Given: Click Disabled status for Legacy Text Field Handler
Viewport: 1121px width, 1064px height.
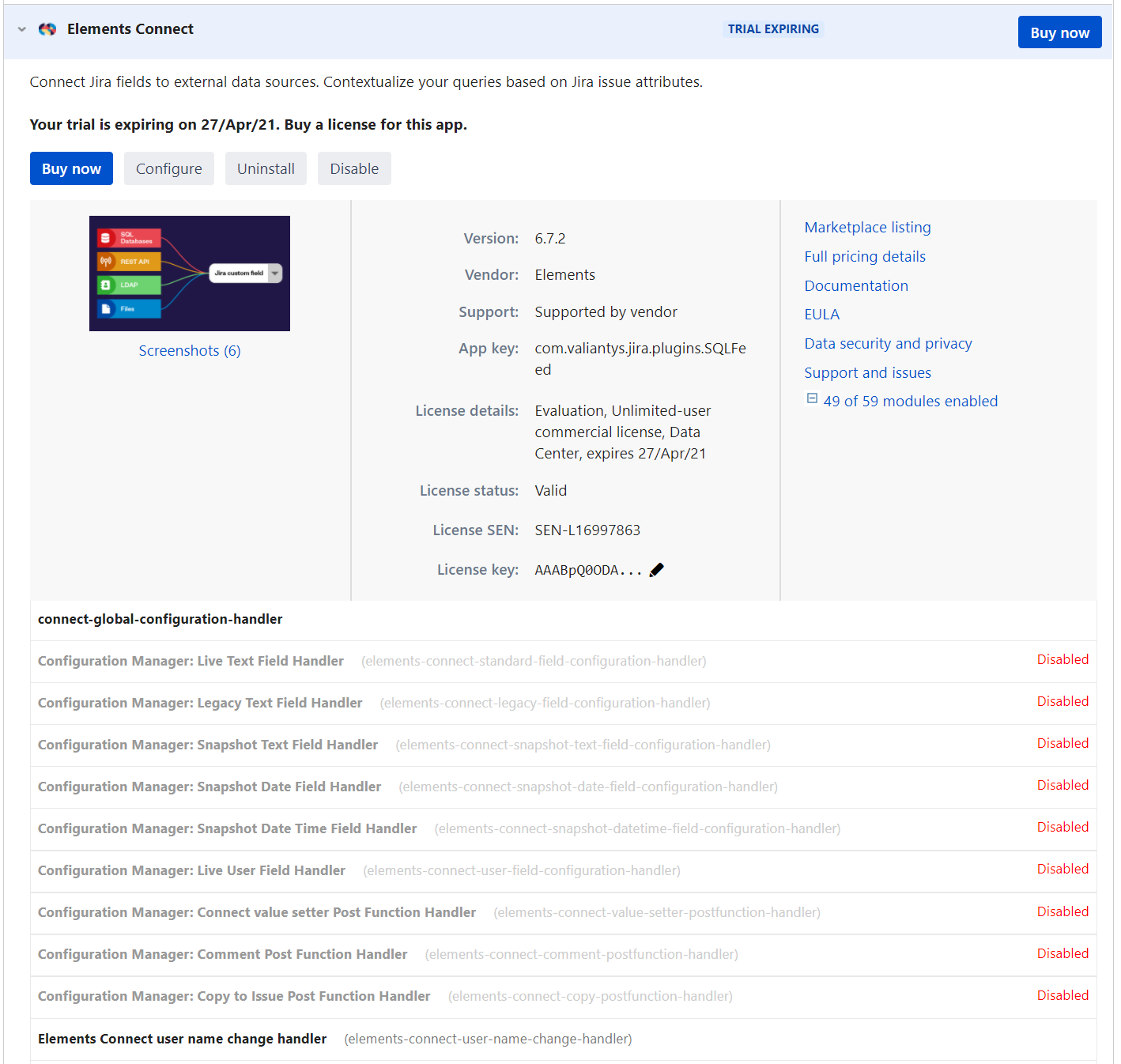Looking at the screenshot, I should [1062, 702].
